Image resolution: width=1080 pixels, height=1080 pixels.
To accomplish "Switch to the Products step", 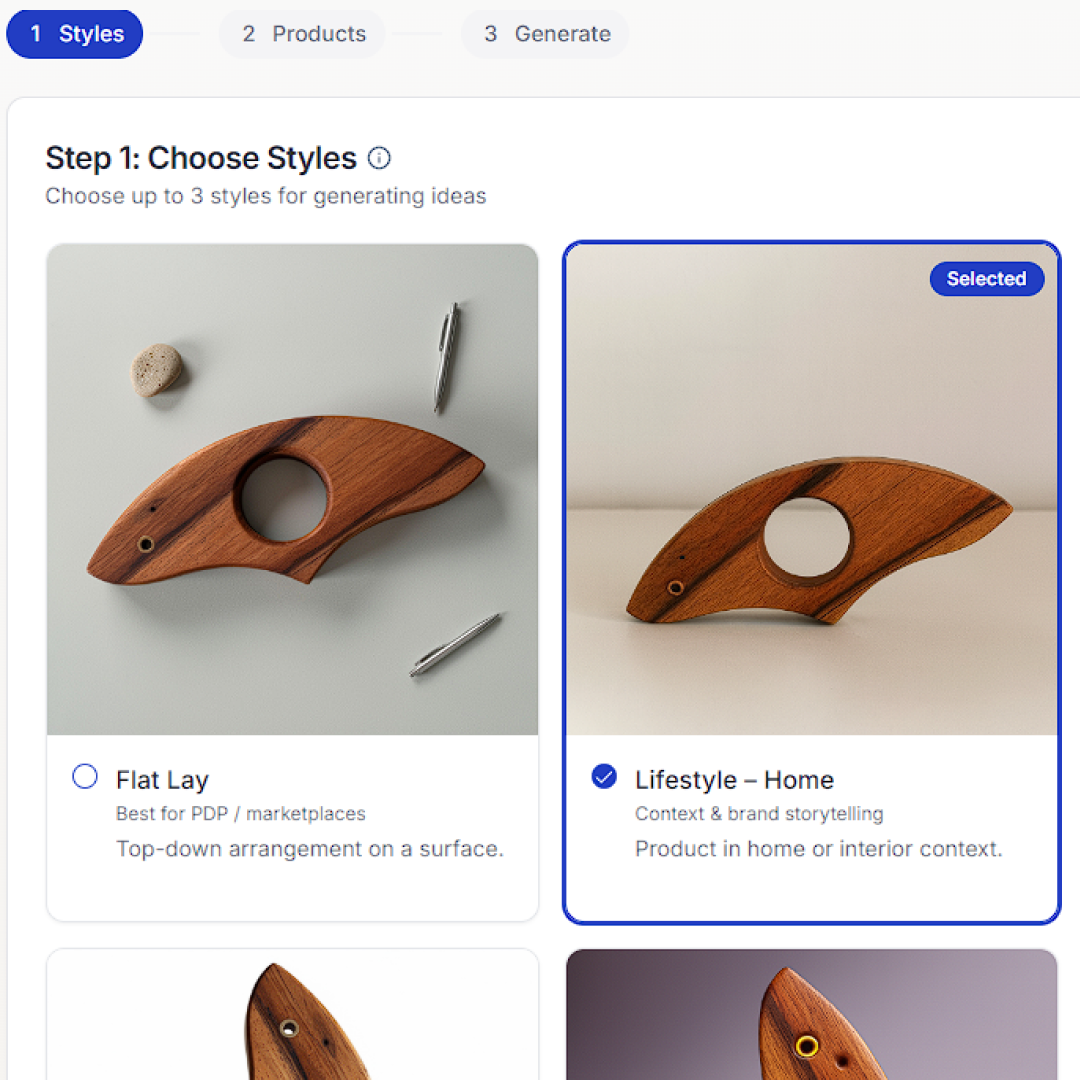I will click(302, 34).
